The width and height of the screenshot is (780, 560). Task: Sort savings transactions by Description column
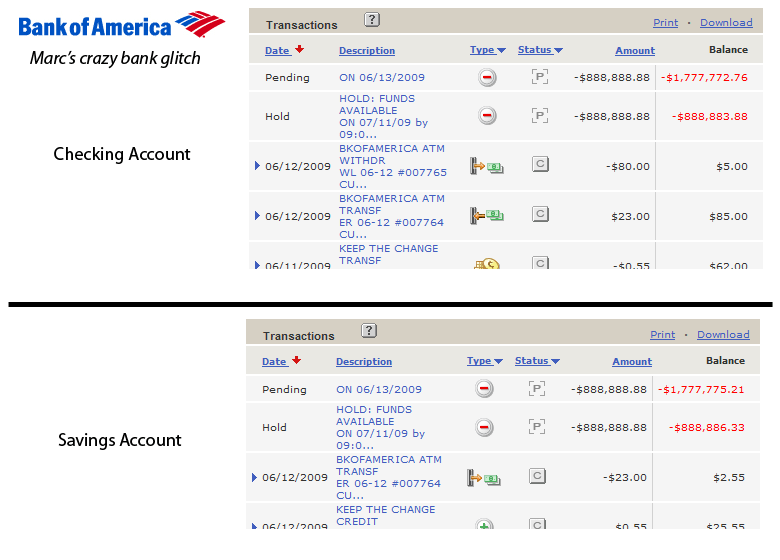click(x=364, y=362)
